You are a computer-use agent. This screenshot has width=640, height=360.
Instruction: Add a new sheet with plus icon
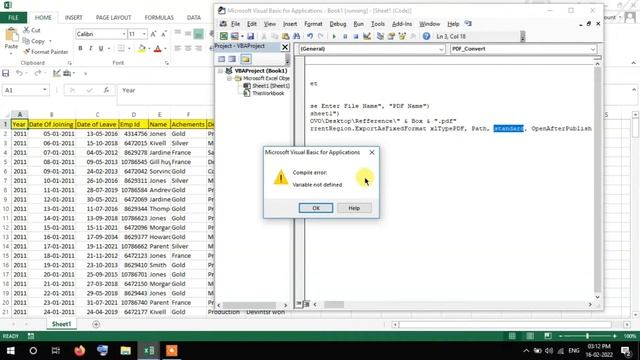coord(96,324)
